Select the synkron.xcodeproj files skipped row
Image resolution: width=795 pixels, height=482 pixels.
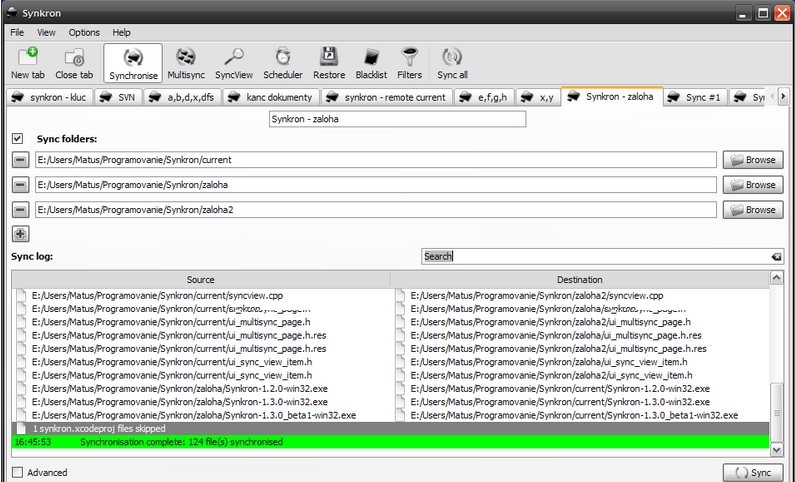390,429
